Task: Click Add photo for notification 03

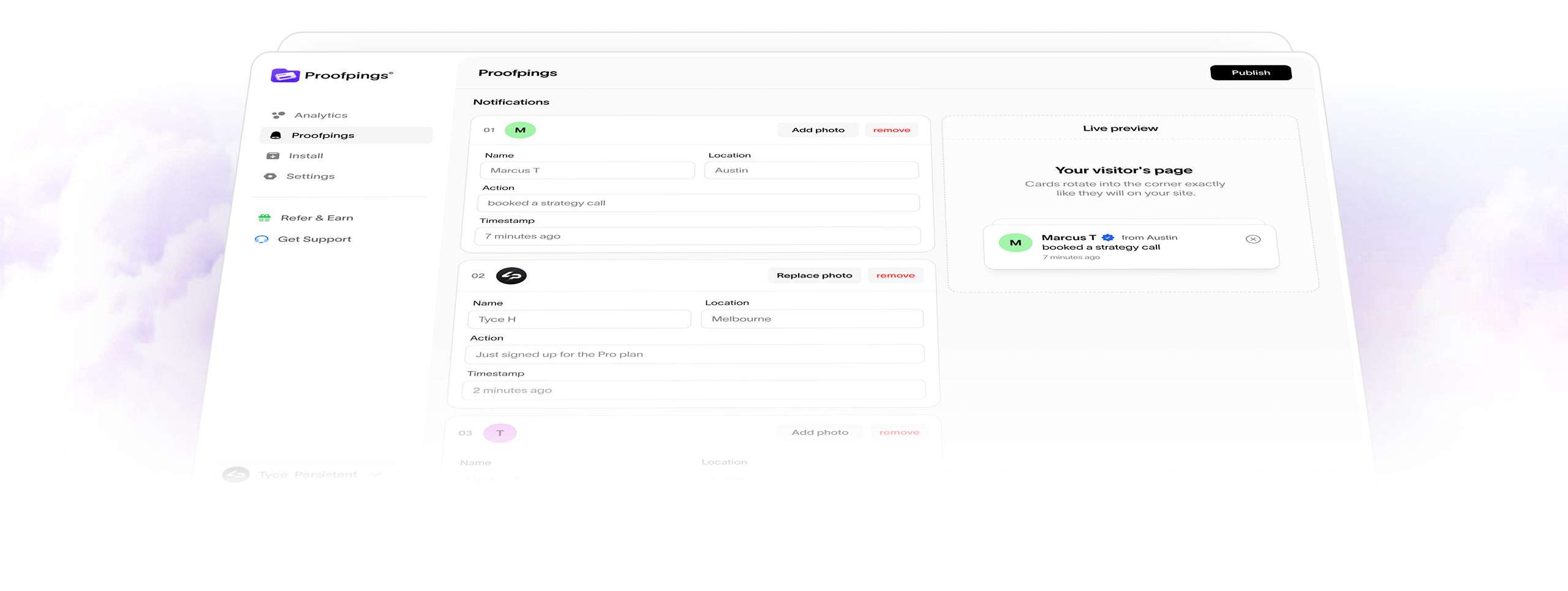Action: 820,432
